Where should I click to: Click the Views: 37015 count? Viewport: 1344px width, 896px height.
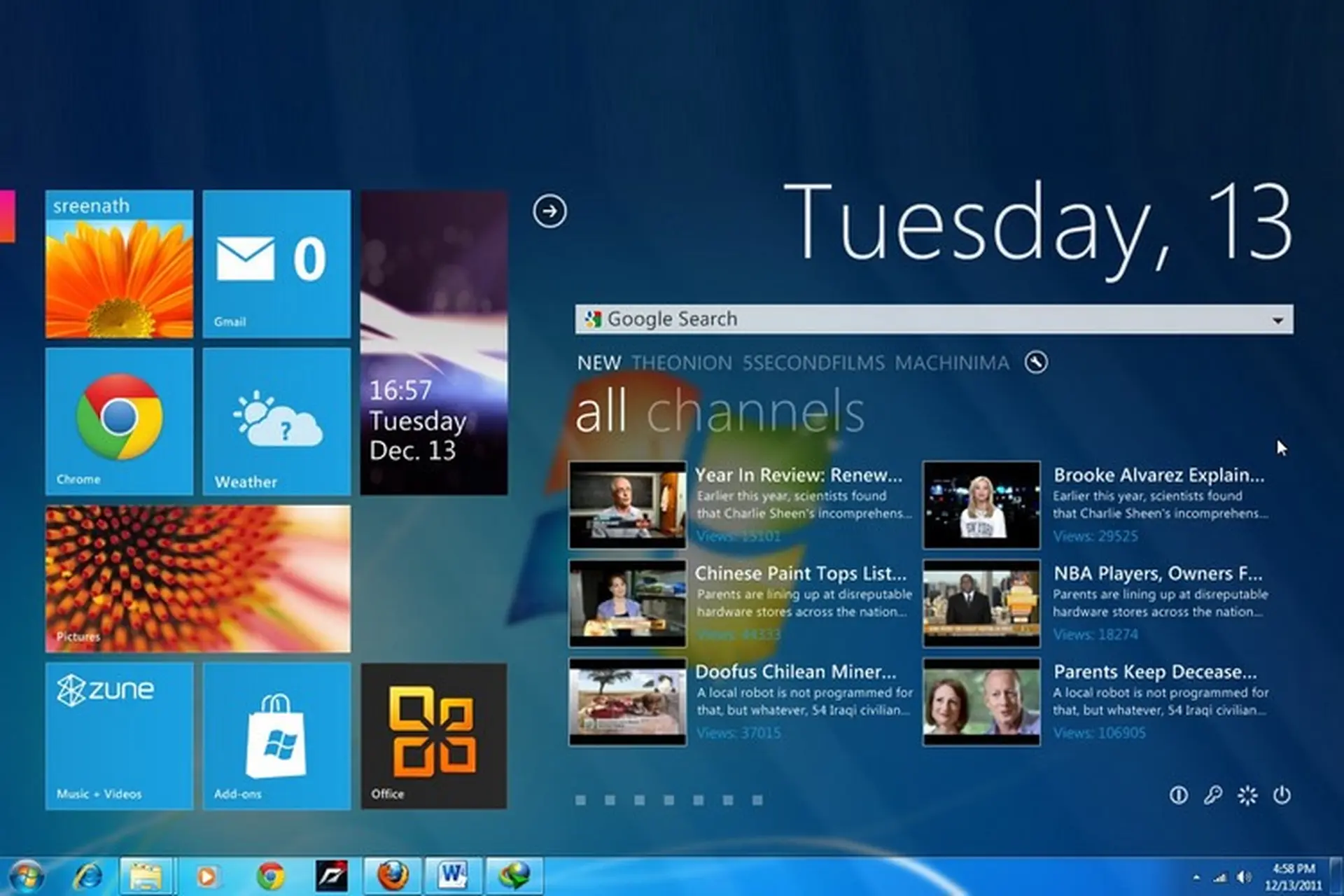coord(738,733)
